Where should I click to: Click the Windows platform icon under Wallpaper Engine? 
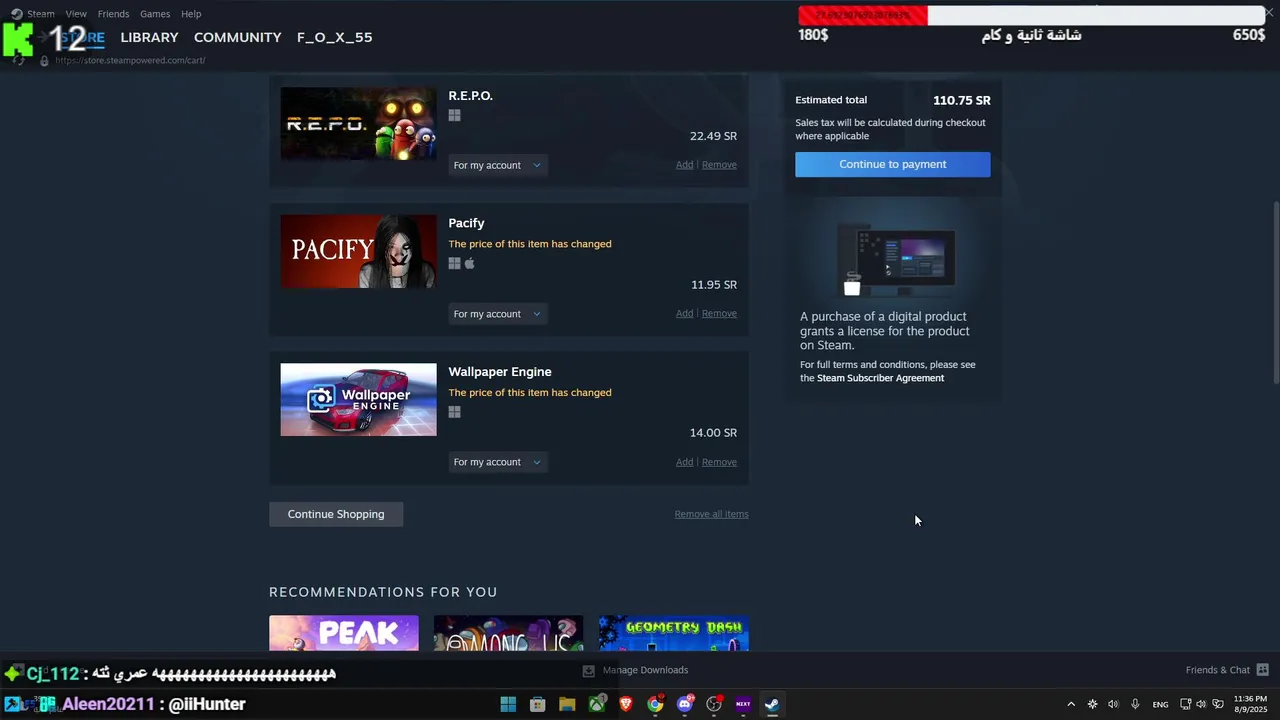point(454,412)
